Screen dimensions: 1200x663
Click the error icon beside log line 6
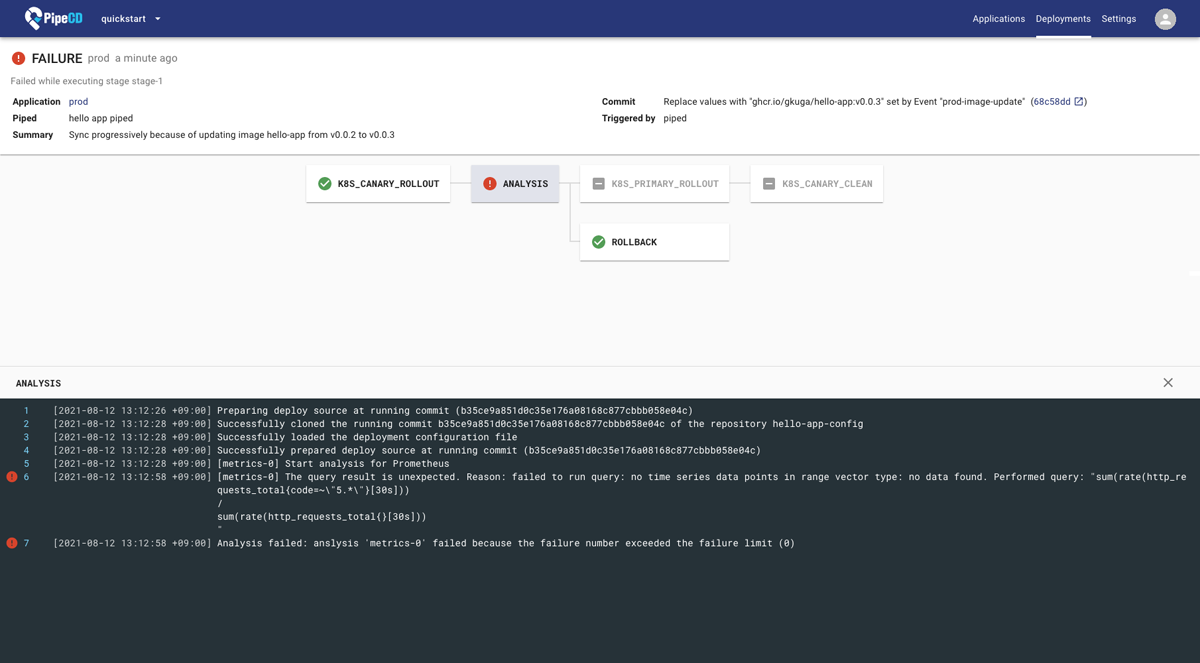(10, 476)
